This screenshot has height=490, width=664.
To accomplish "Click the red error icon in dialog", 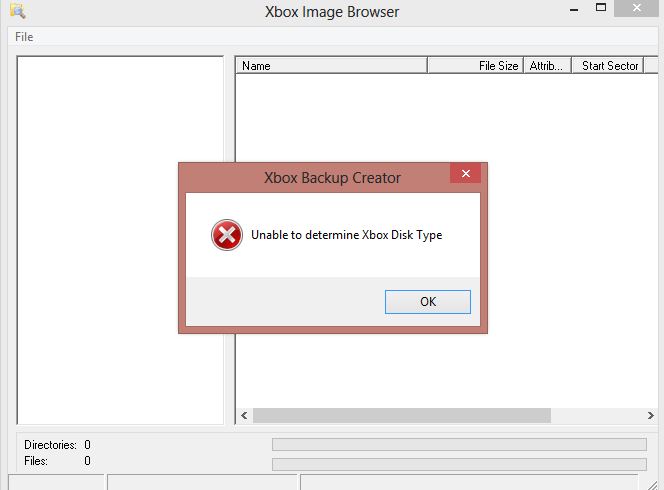I will click(x=226, y=235).
